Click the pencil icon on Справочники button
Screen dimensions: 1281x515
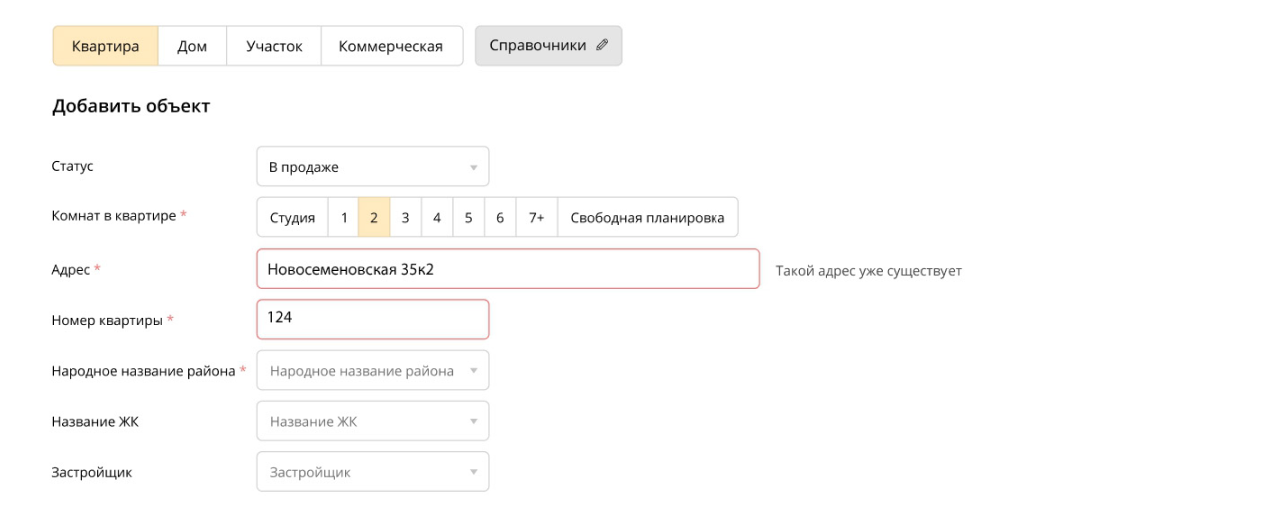601,45
